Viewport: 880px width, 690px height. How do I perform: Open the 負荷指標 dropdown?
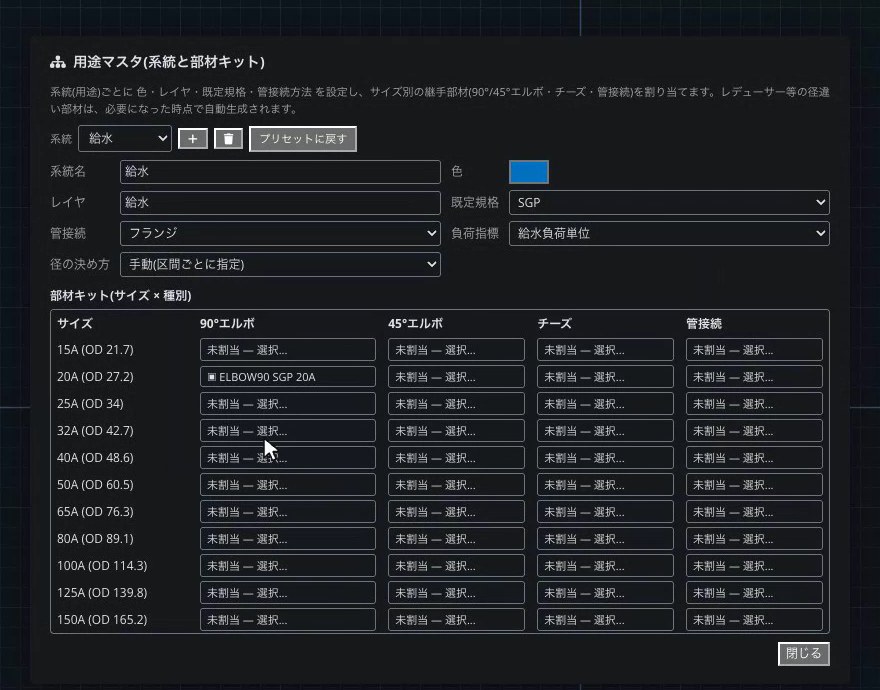[669, 234]
